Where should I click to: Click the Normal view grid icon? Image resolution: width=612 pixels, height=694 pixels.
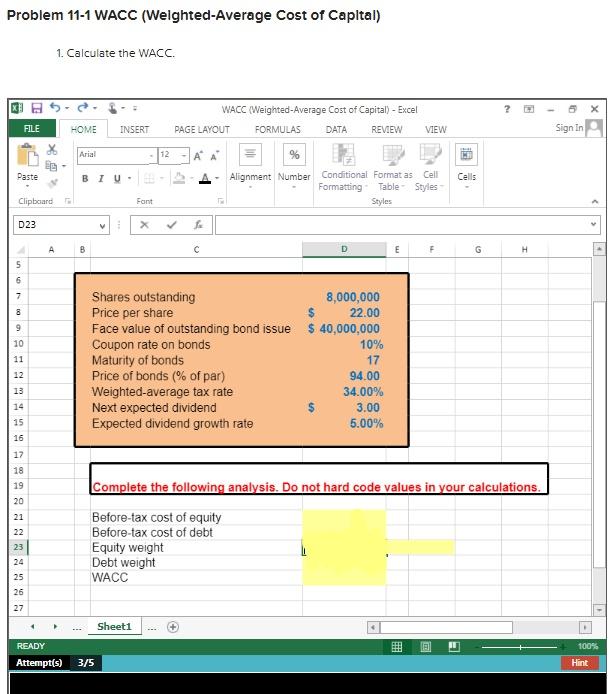pyautogui.click(x=397, y=647)
